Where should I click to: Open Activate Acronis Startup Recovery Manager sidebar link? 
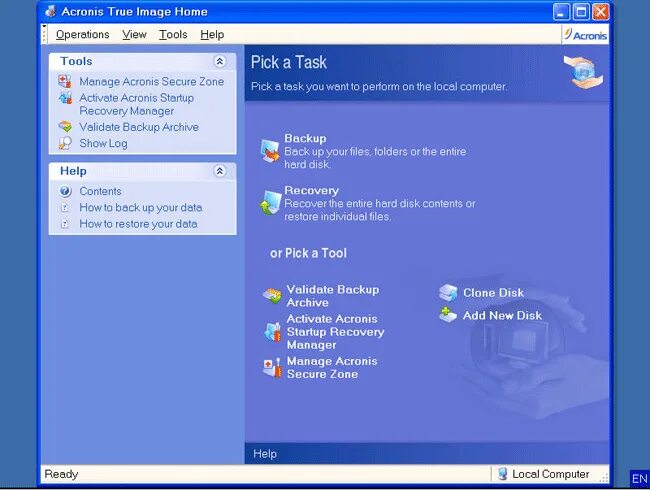pos(137,104)
